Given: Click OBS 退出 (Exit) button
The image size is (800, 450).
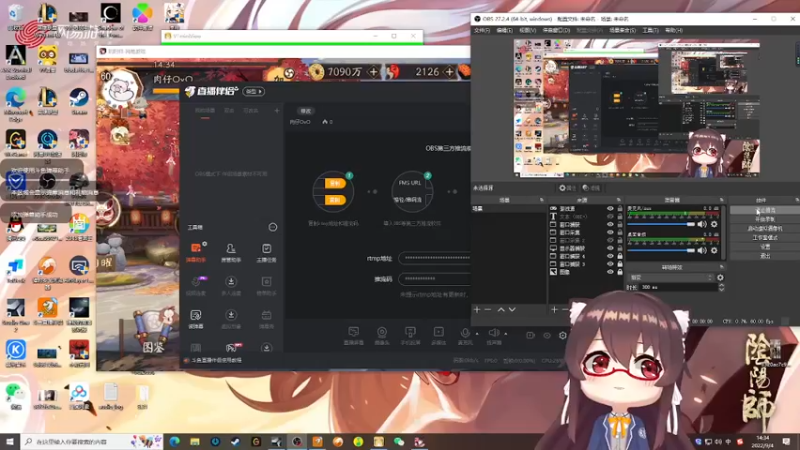Looking at the screenshot, I should coord(765,256).
